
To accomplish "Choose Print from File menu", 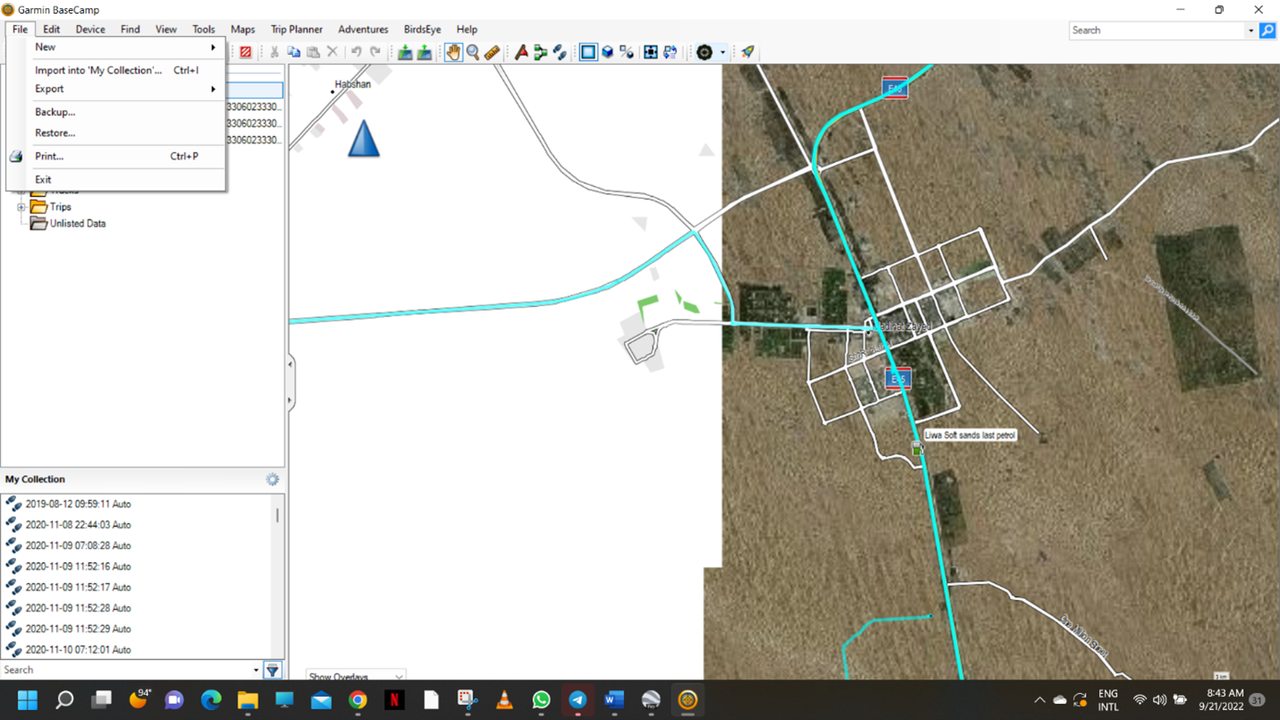I will coord(117,156).
